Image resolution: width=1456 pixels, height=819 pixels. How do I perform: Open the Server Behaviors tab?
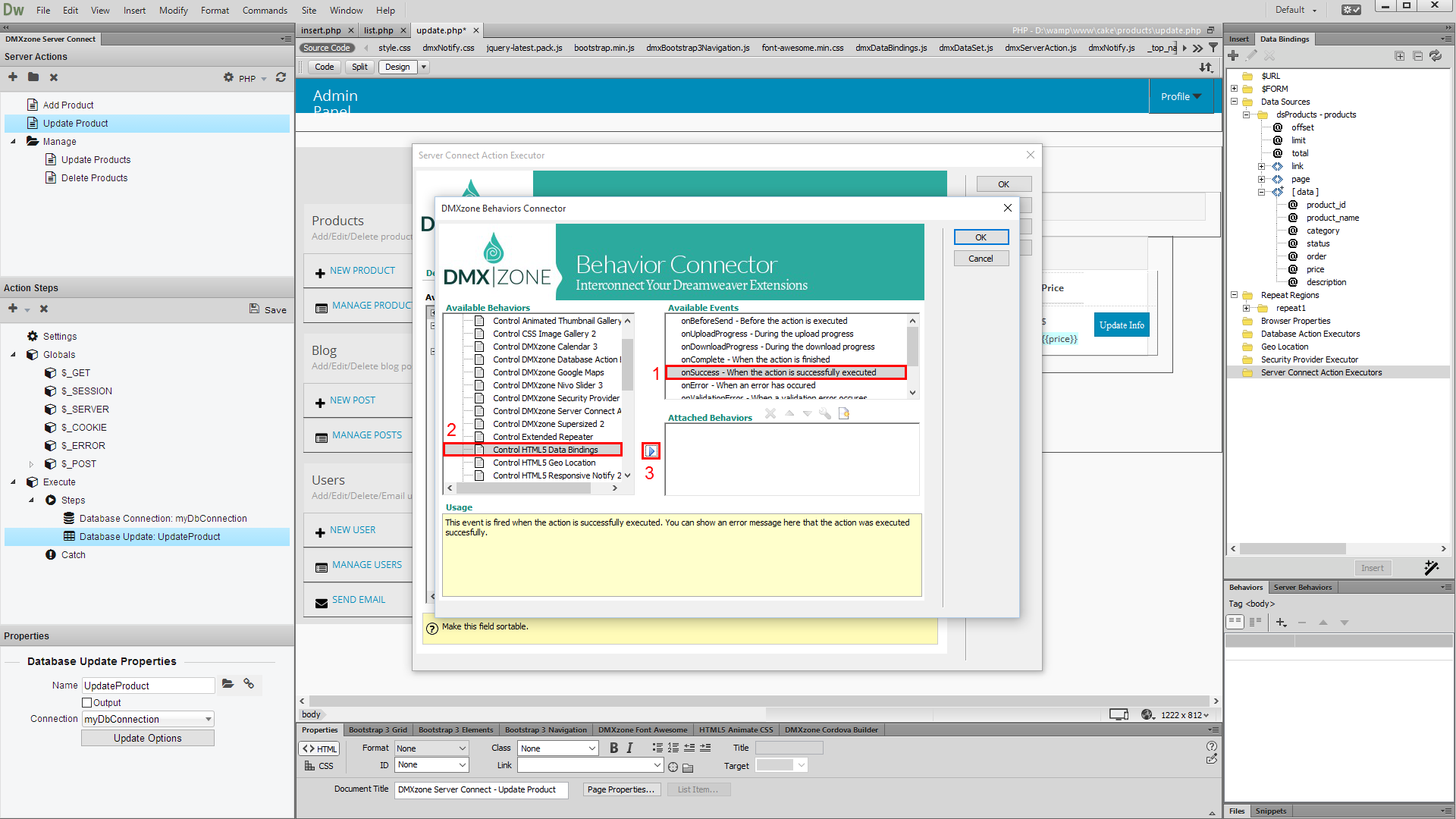tap(1302, 587)
